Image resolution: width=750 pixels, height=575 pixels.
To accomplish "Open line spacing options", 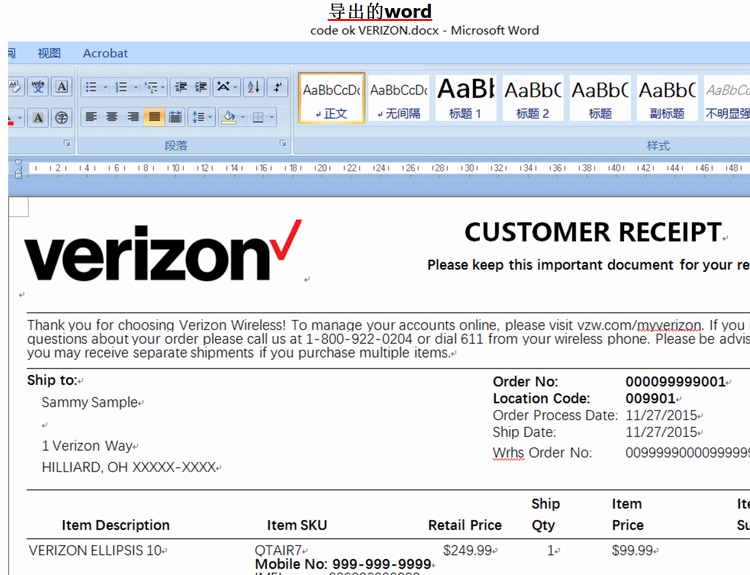I will (x=198, y=117).
